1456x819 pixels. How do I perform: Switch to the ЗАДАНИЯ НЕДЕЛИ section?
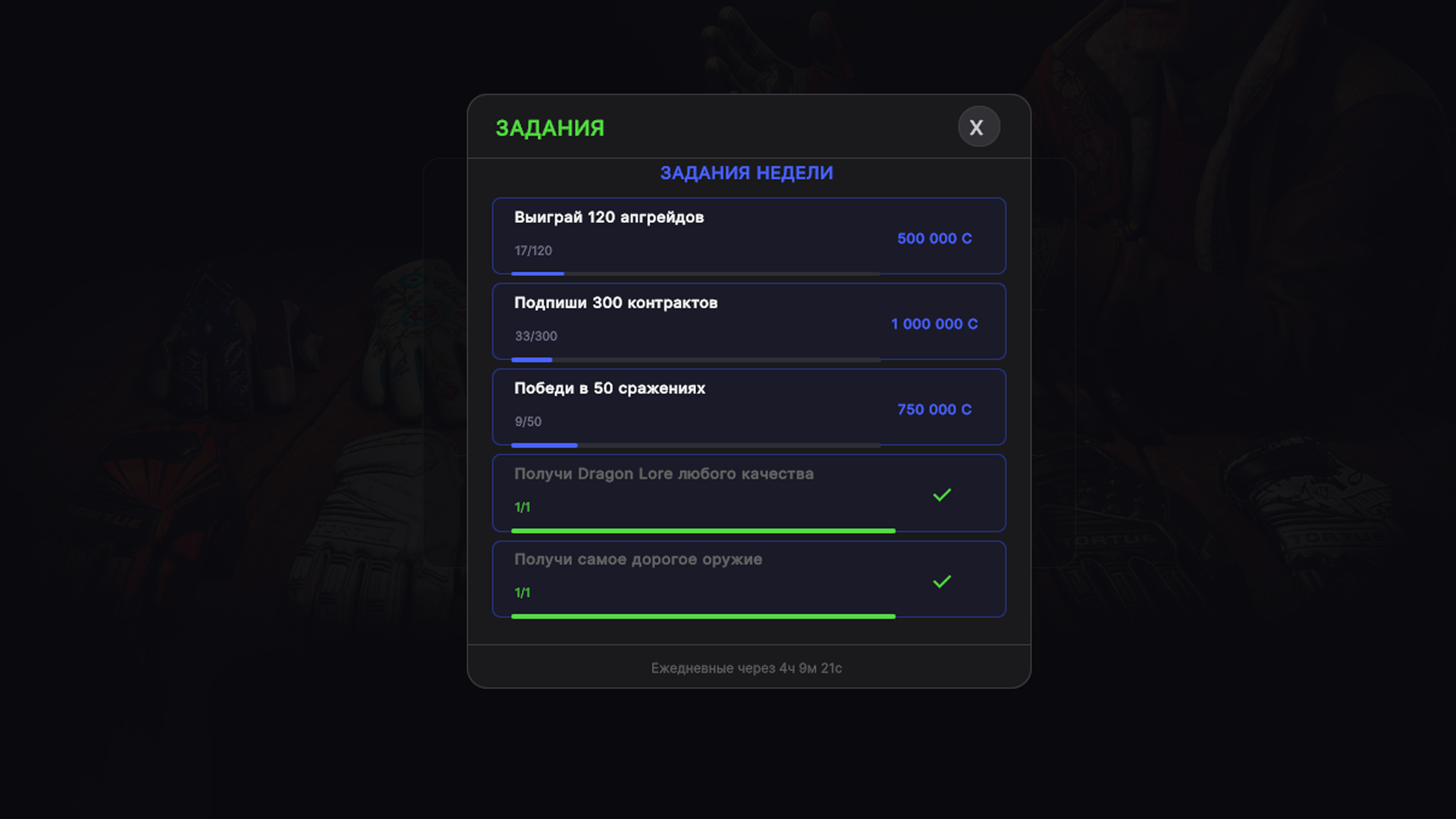[x=747, y=173]
